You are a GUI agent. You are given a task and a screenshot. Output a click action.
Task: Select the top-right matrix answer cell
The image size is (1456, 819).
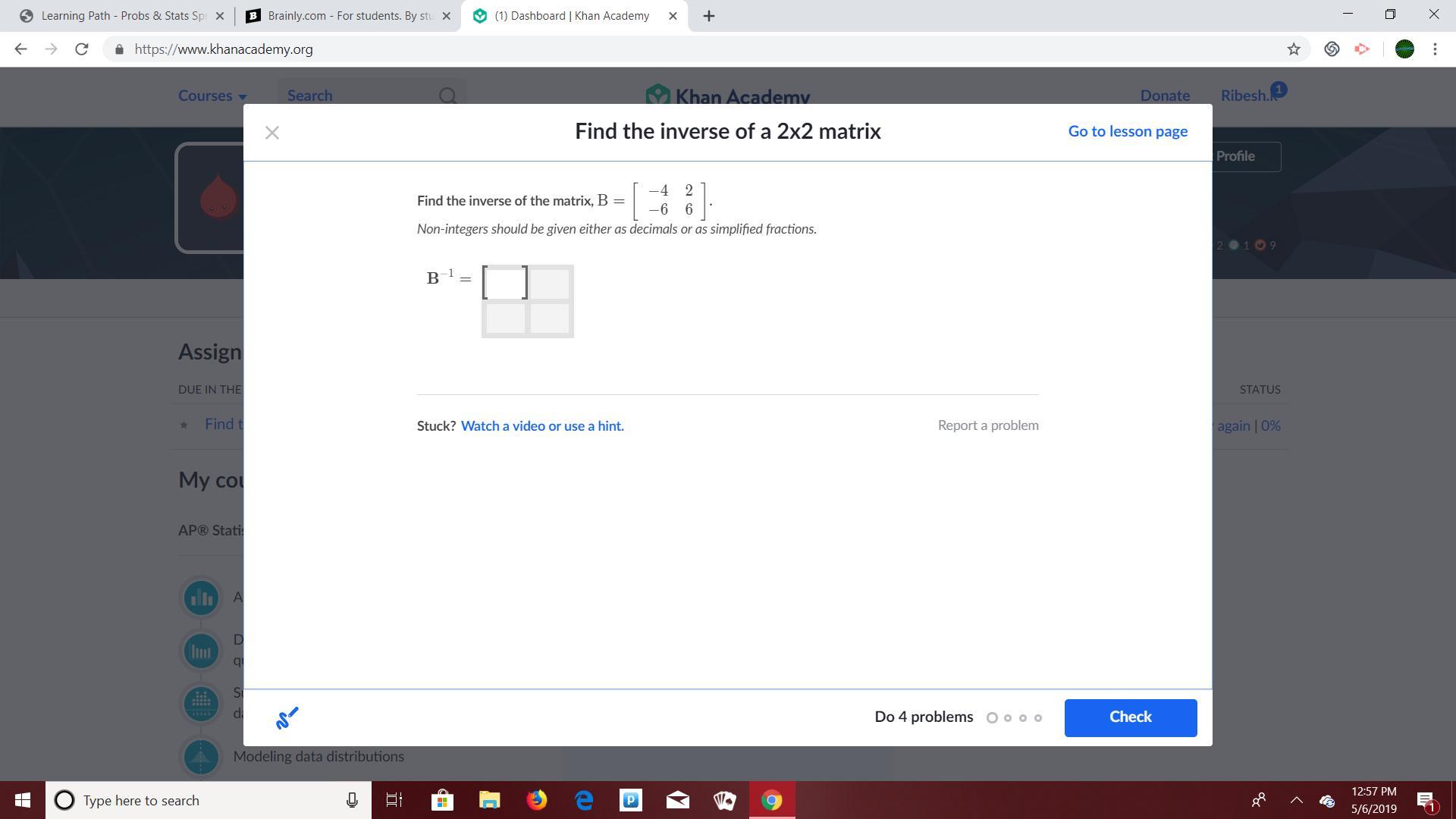[550, 283]
